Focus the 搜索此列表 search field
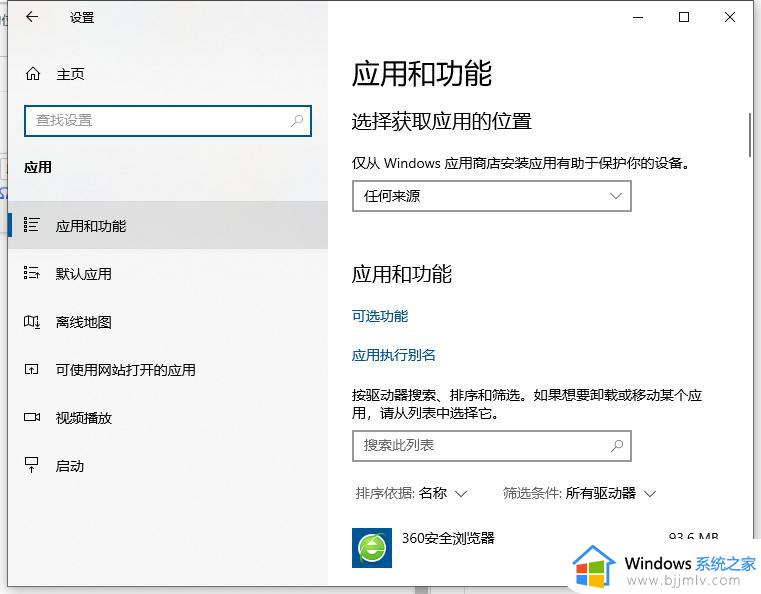The image size is (761, 594). point(492,446)
